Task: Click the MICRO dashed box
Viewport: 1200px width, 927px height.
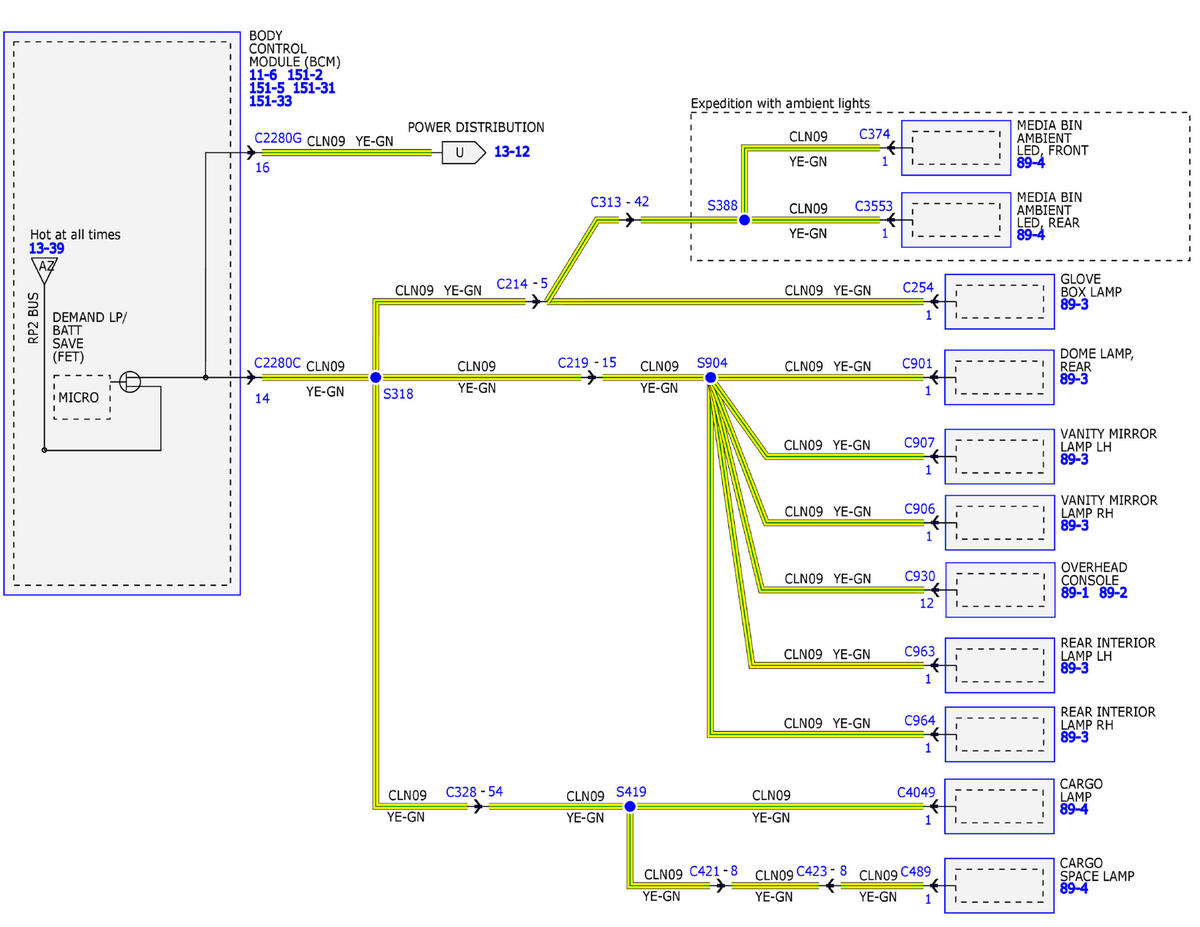Action: pyautogui.click(x=82, y=397)
